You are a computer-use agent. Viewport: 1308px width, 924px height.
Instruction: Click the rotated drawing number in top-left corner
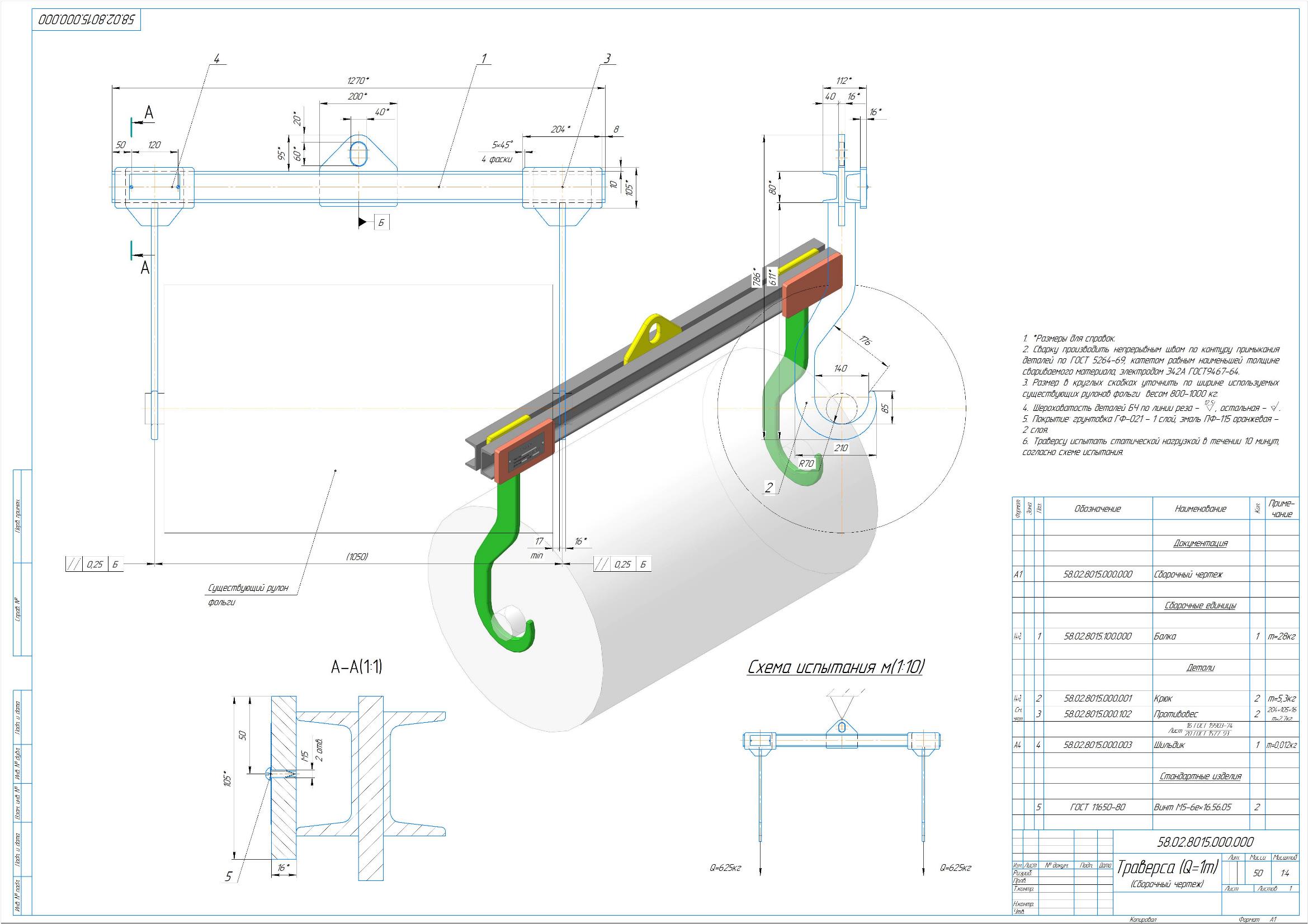[86, 20]
